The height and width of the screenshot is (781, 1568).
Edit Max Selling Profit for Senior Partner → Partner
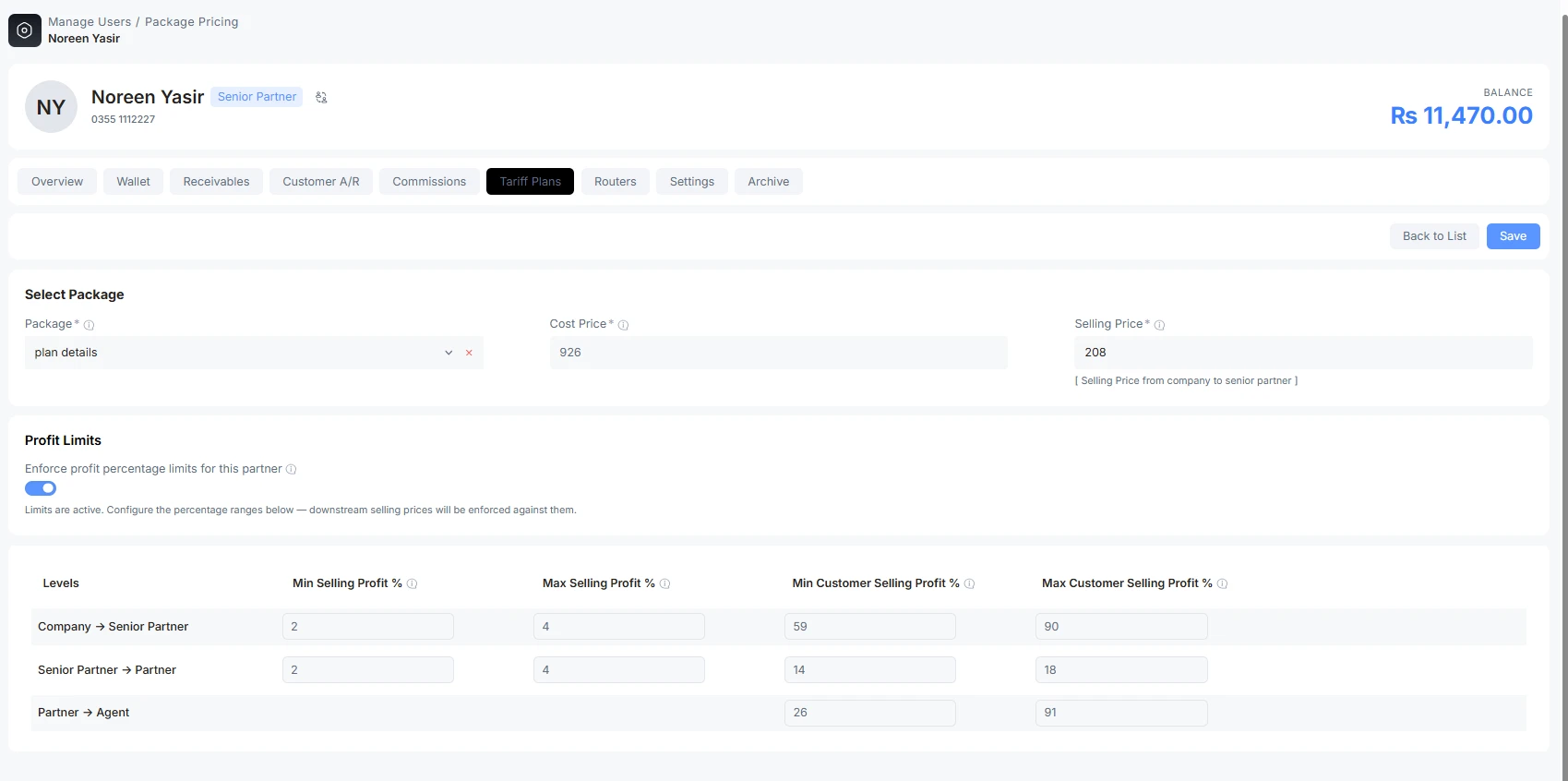coord(619,670)
